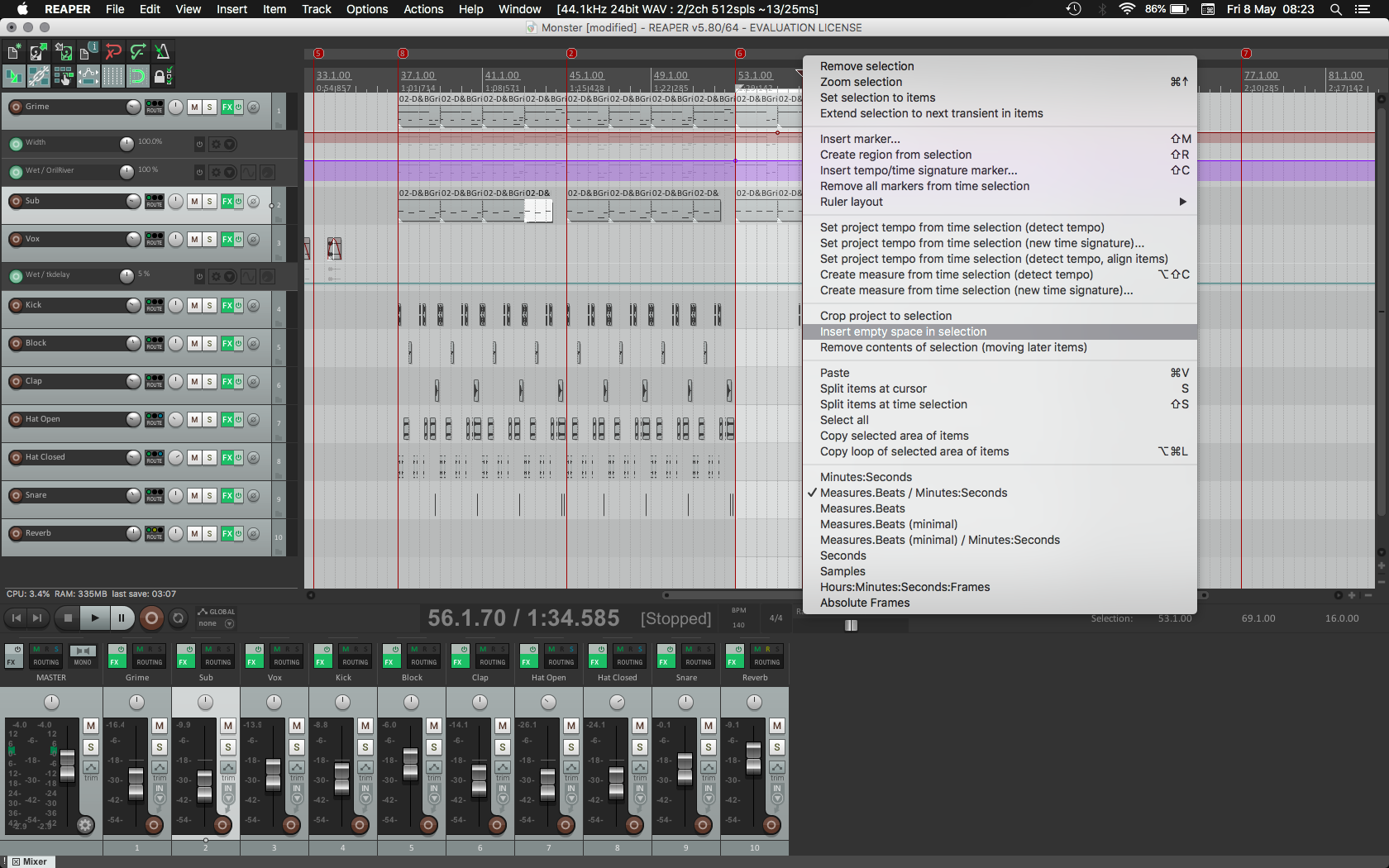Select 'Remove selection' in context menu

[x=1000, y=66]
